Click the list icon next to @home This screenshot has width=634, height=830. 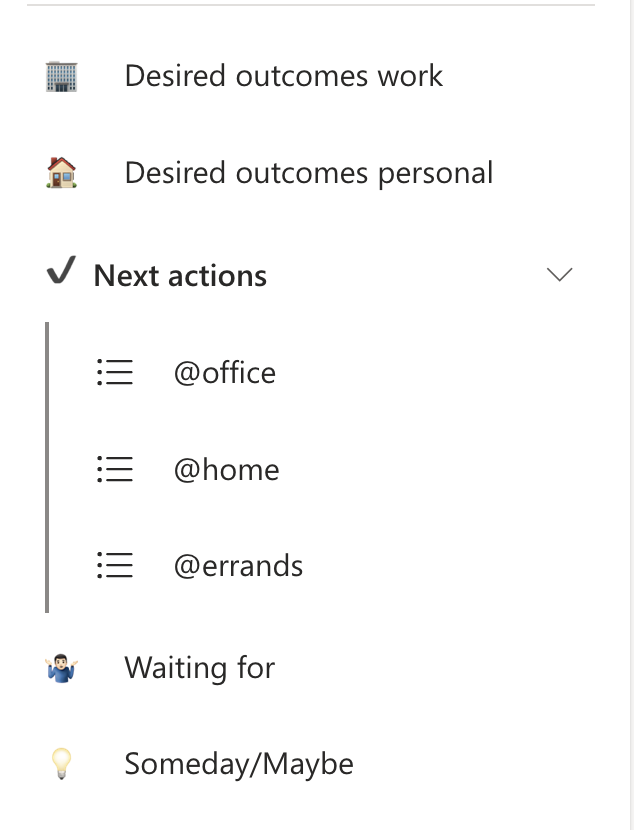(x=115, y=469)
